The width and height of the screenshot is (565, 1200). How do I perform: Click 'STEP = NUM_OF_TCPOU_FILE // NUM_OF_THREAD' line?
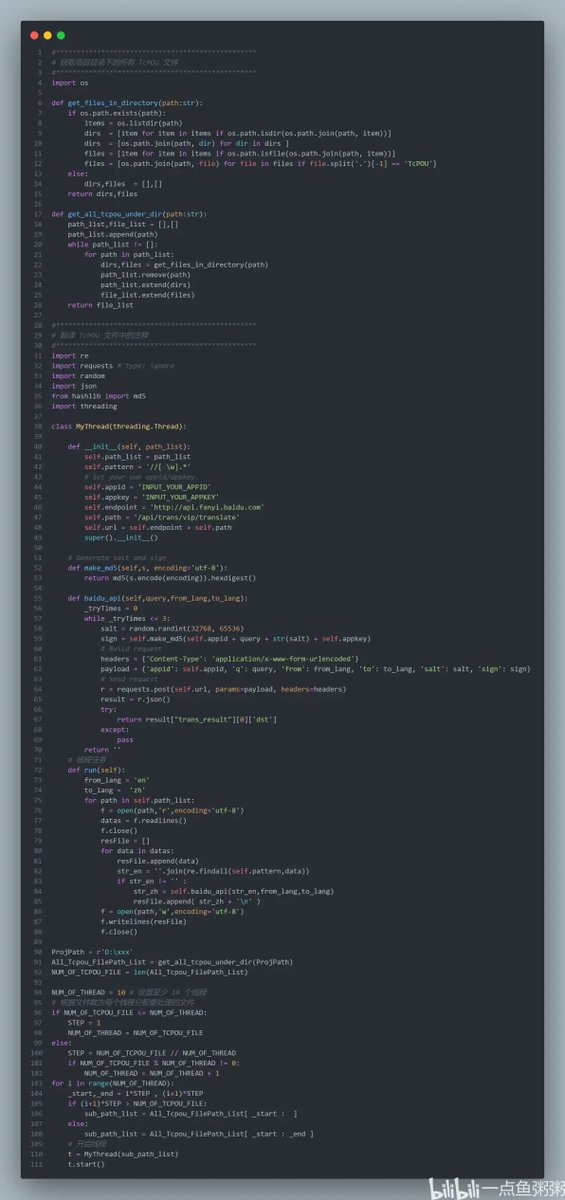(x=152, y=1055)
